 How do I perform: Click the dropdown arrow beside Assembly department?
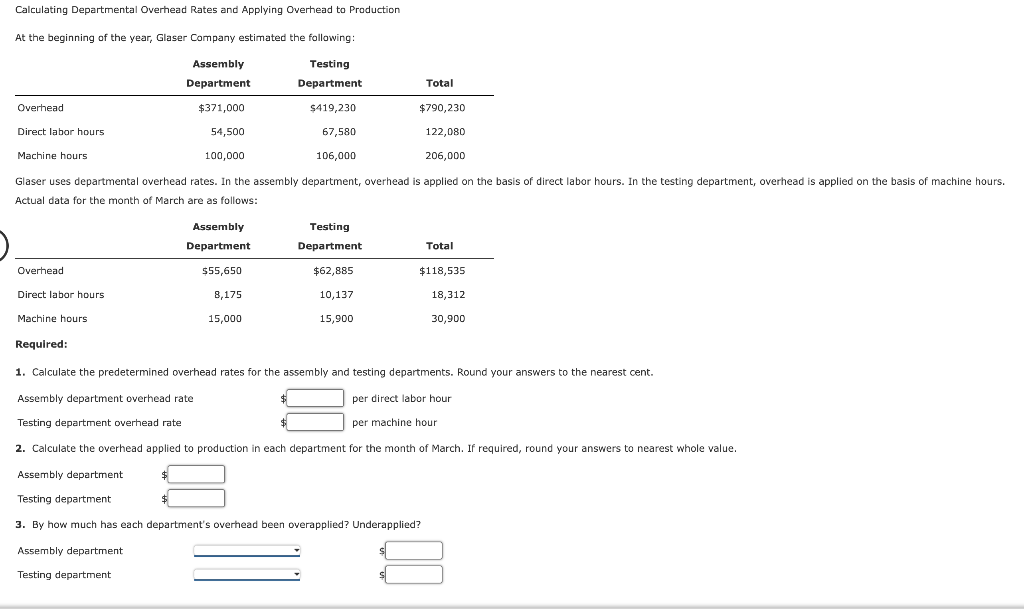[295, 550]
